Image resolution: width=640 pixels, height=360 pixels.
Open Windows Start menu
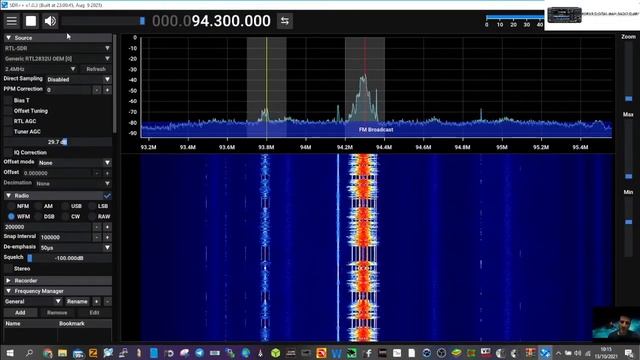[10, 353]
